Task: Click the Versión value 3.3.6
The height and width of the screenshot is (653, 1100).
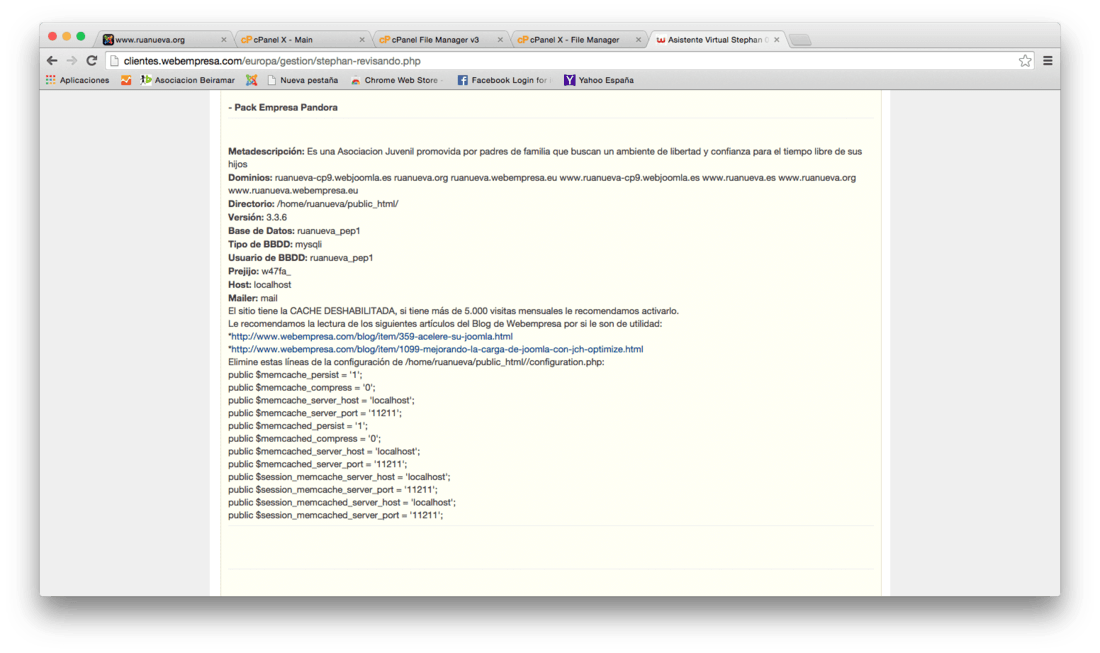Action: tap(276, 217)
